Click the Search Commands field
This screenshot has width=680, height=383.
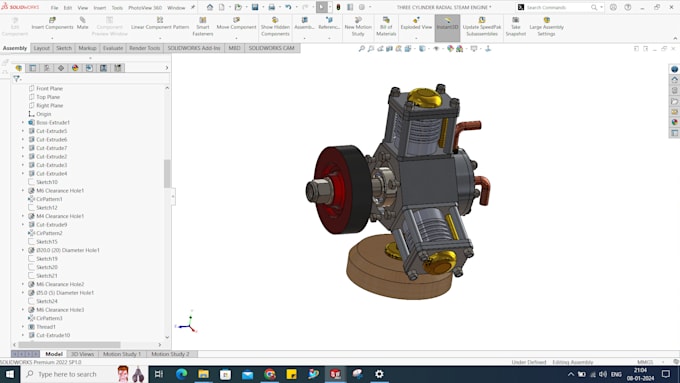click(557, 7)
